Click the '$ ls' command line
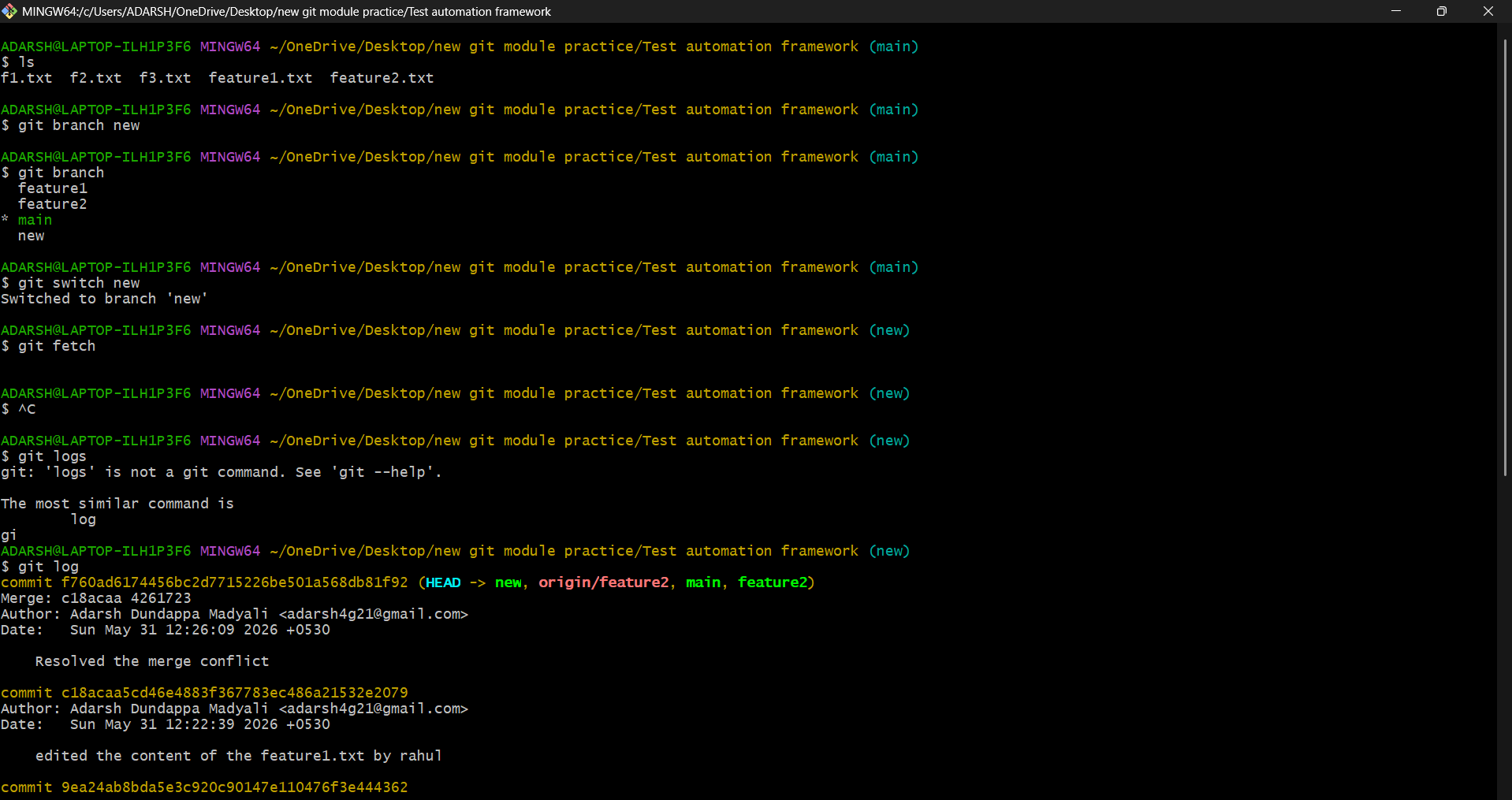Screen dimensions: 1512x800 coord(18,62)
